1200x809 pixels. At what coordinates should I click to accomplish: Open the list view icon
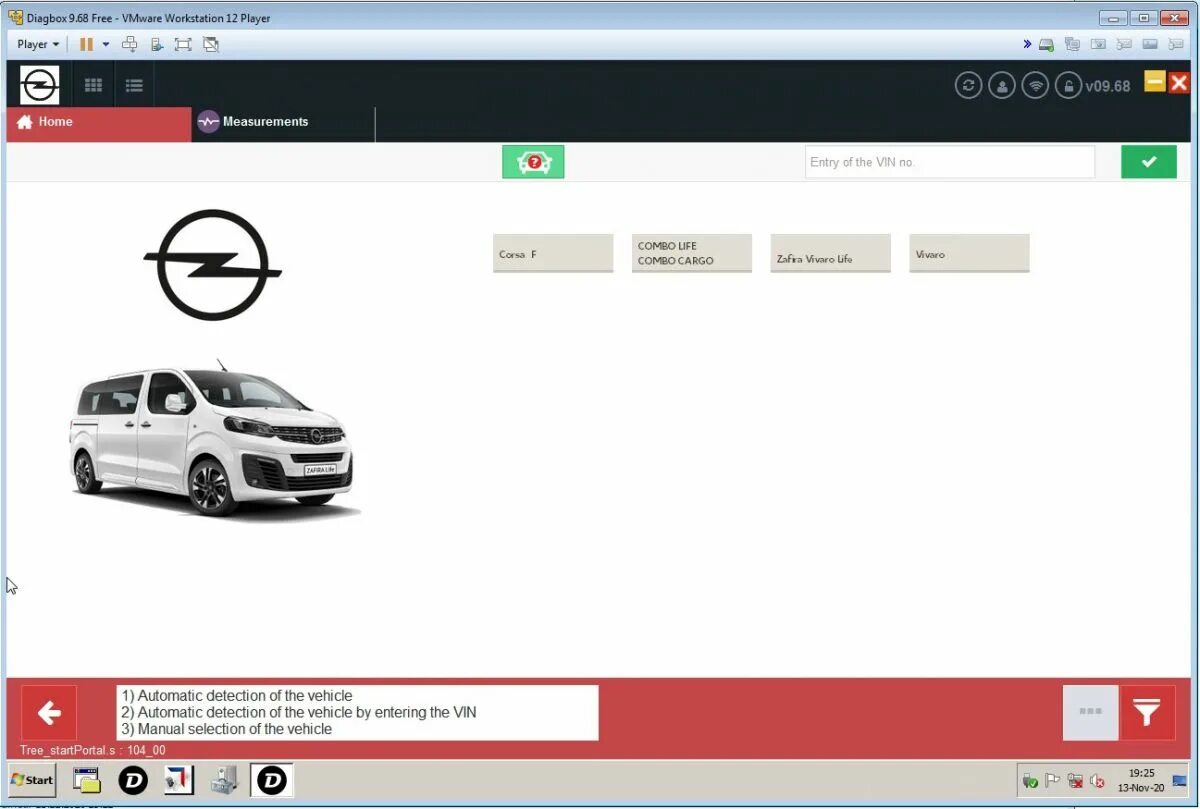tap(134, 86)
